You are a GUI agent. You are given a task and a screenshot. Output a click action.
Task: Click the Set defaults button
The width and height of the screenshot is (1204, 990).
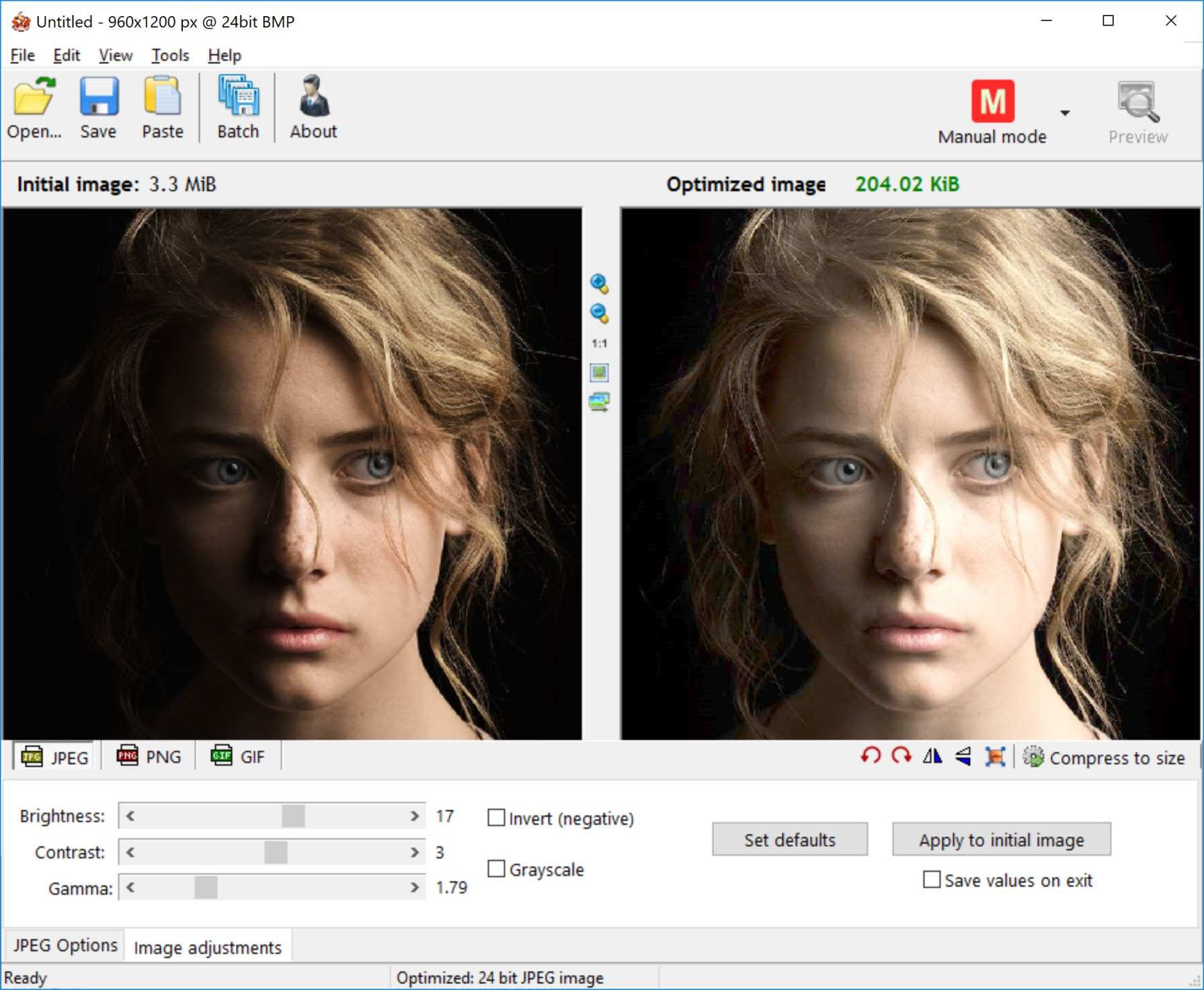[x=789, y=839]
